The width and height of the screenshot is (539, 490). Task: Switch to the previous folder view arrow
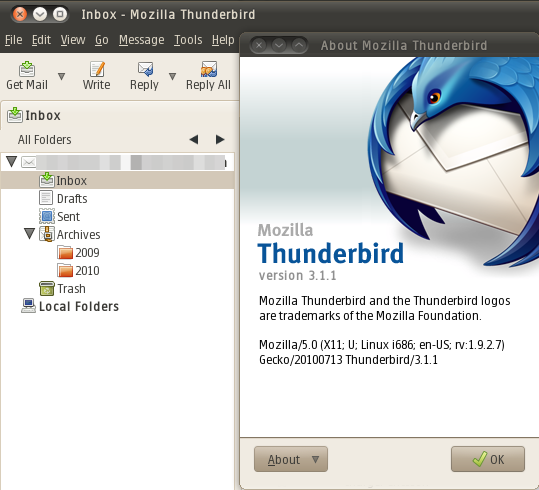point(194,139)
